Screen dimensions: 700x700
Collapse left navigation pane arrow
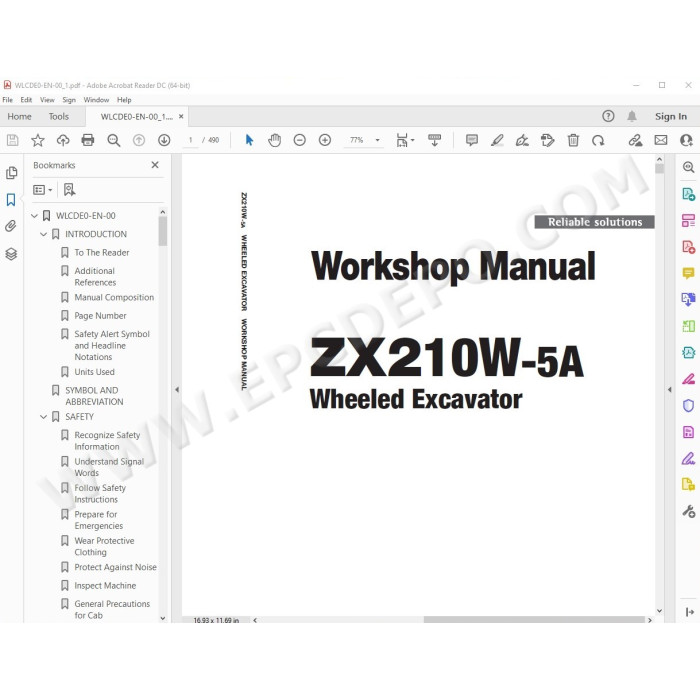coord(177,389)
